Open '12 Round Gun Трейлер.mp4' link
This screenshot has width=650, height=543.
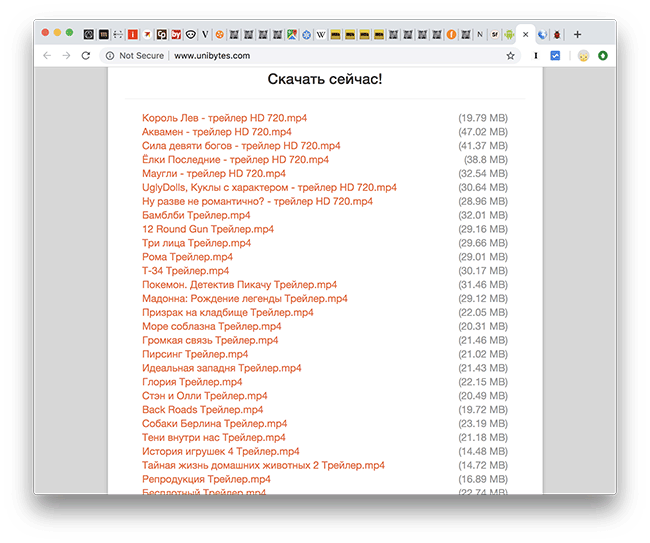pyautogui.click(x=208, y=229)
